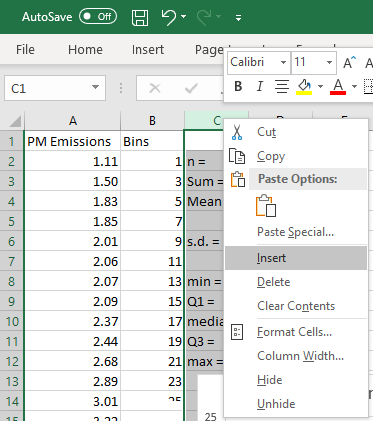This screenshot has width=373, height=421.
Task: Select Format Cells... in context menu
Action: (x=296, y=332)
